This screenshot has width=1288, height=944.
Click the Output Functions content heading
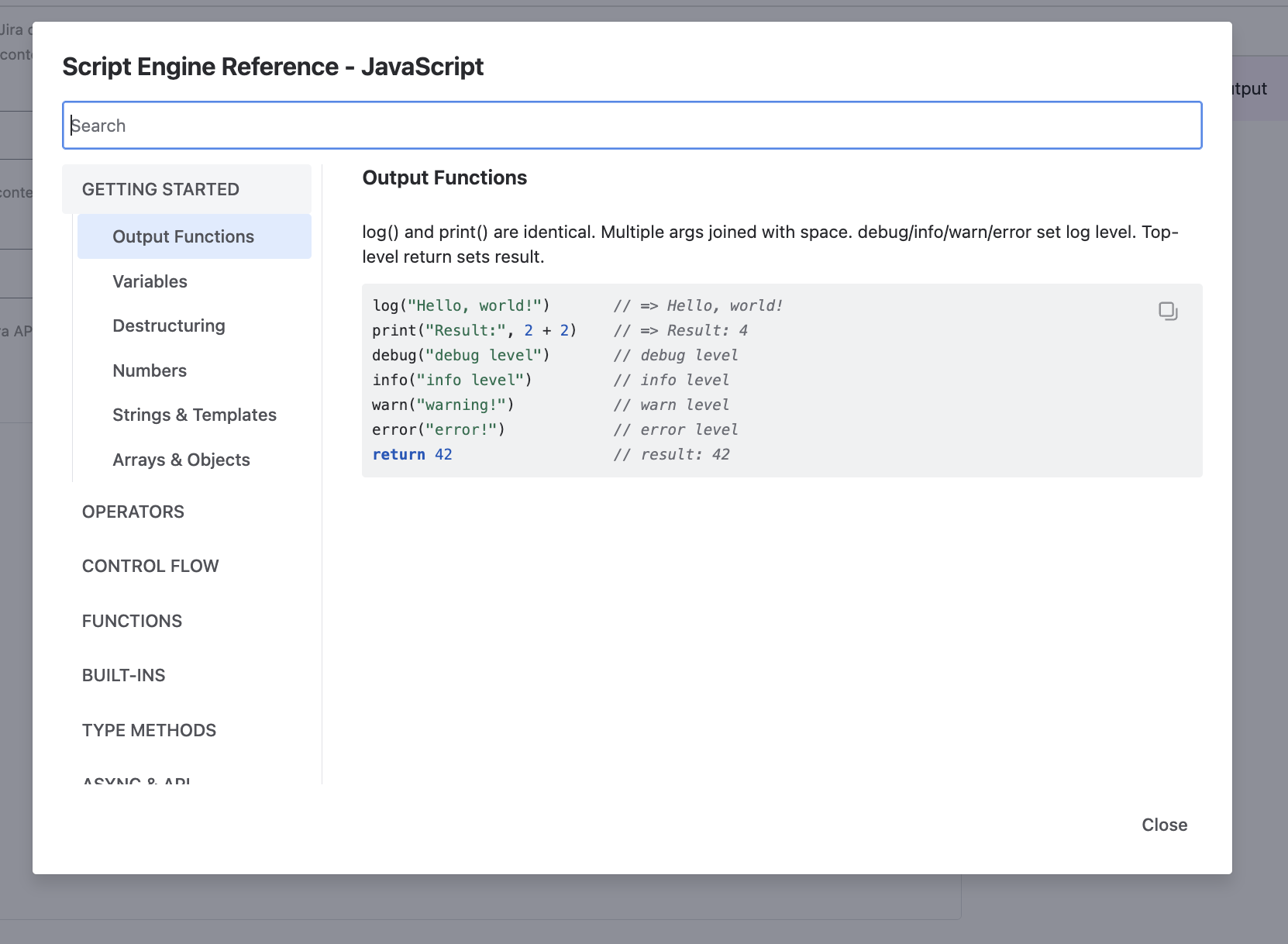[445, 177]
